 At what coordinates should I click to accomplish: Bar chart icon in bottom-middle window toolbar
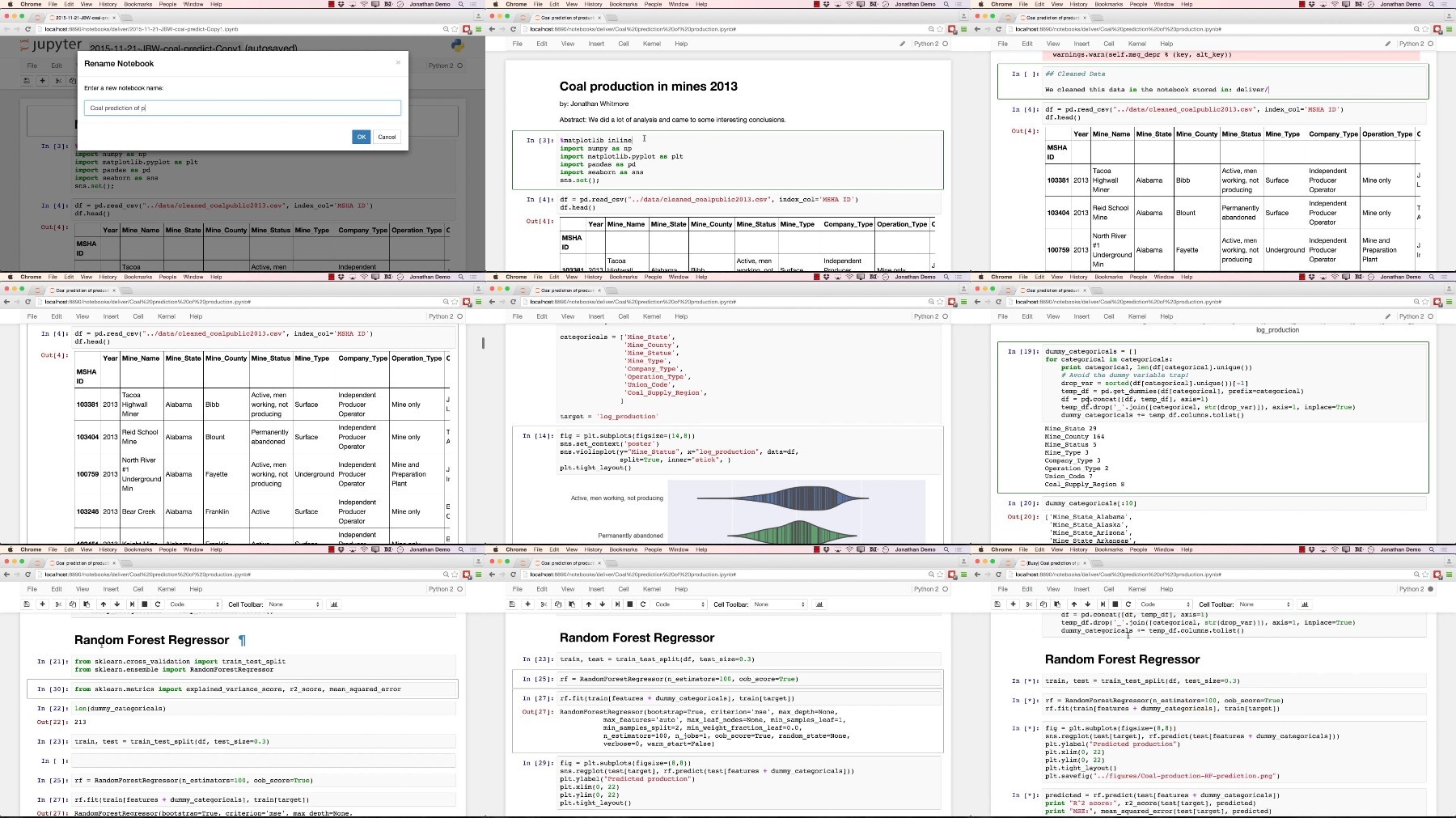[x=819, y=604]
